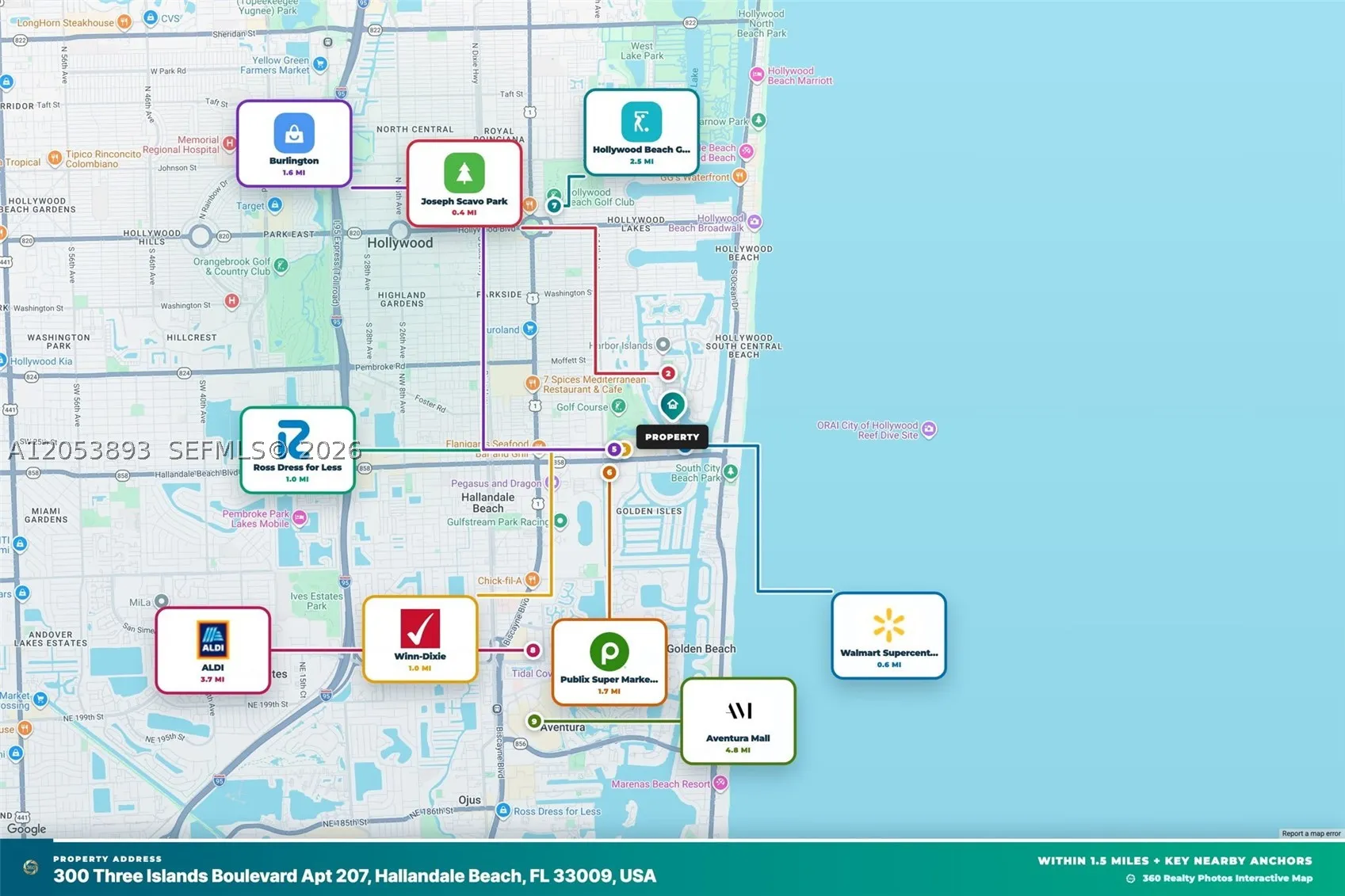The height and width of the screenshot is (896, 1345).
Task: Select the purple numbered marker 5
Action: [x=613, y=449]
